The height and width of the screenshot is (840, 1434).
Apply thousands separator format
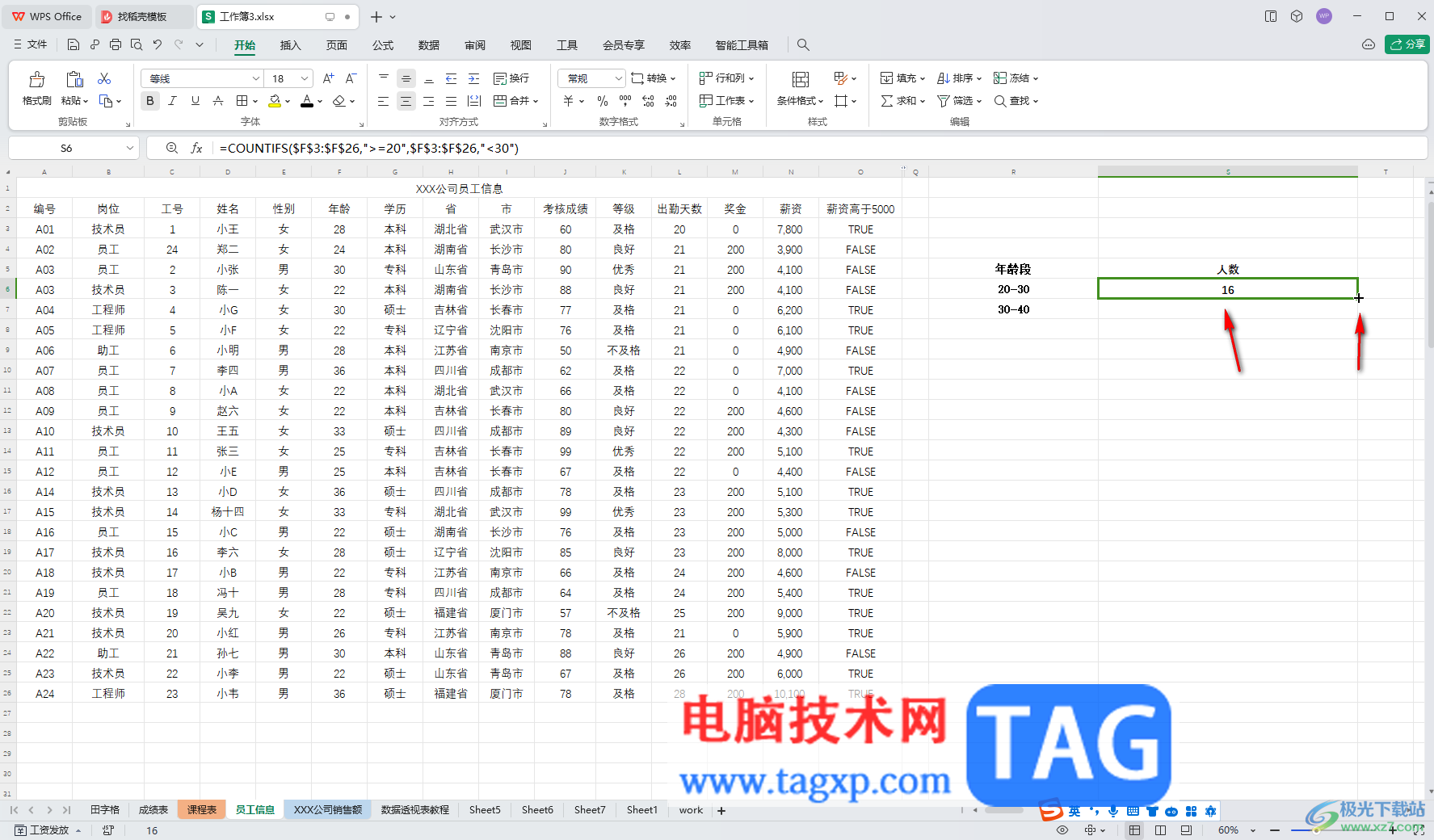pyautogui.click(x=624, y=101)
